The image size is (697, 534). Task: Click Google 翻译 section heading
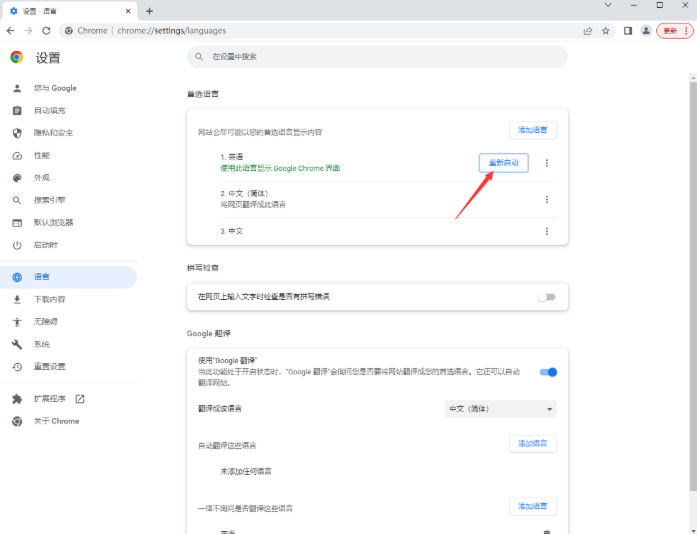[x=208, y=333]
